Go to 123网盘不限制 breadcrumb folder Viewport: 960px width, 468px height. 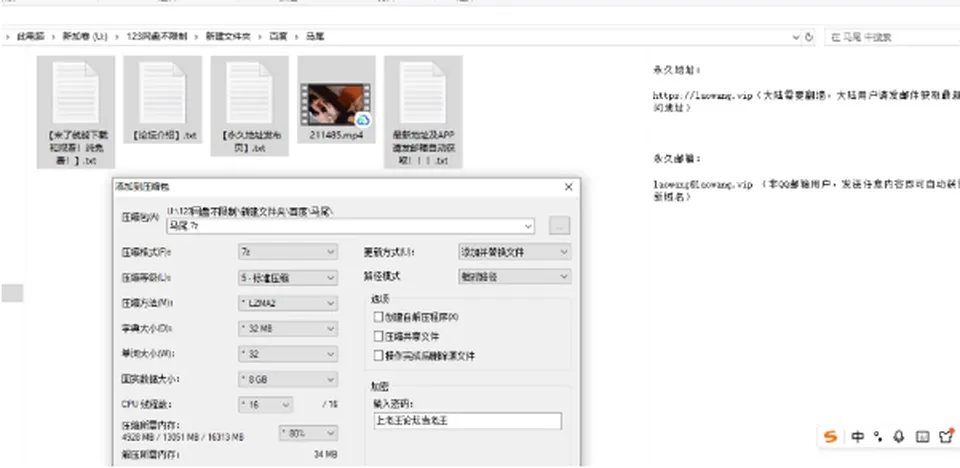pyautogui.click(x=157, y=37)
